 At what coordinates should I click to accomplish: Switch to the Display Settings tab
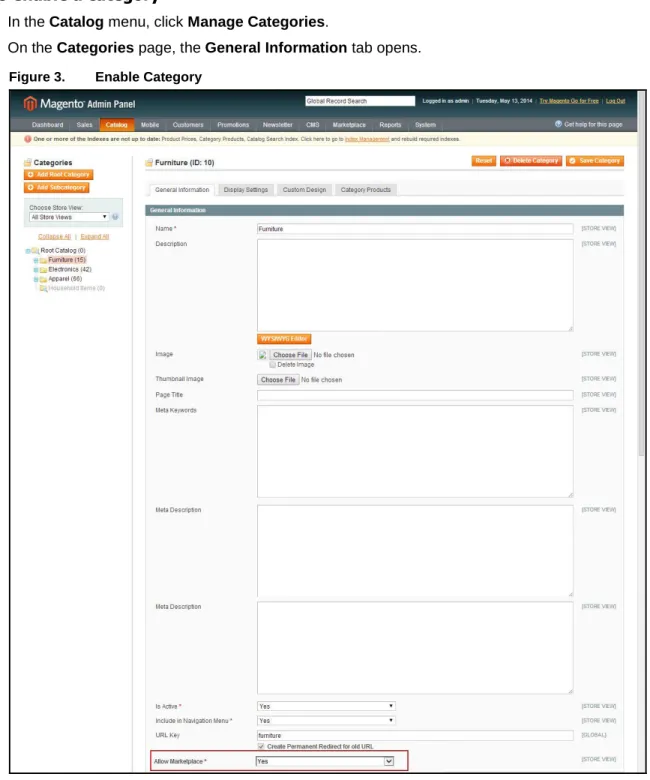[x=246, y=190]
